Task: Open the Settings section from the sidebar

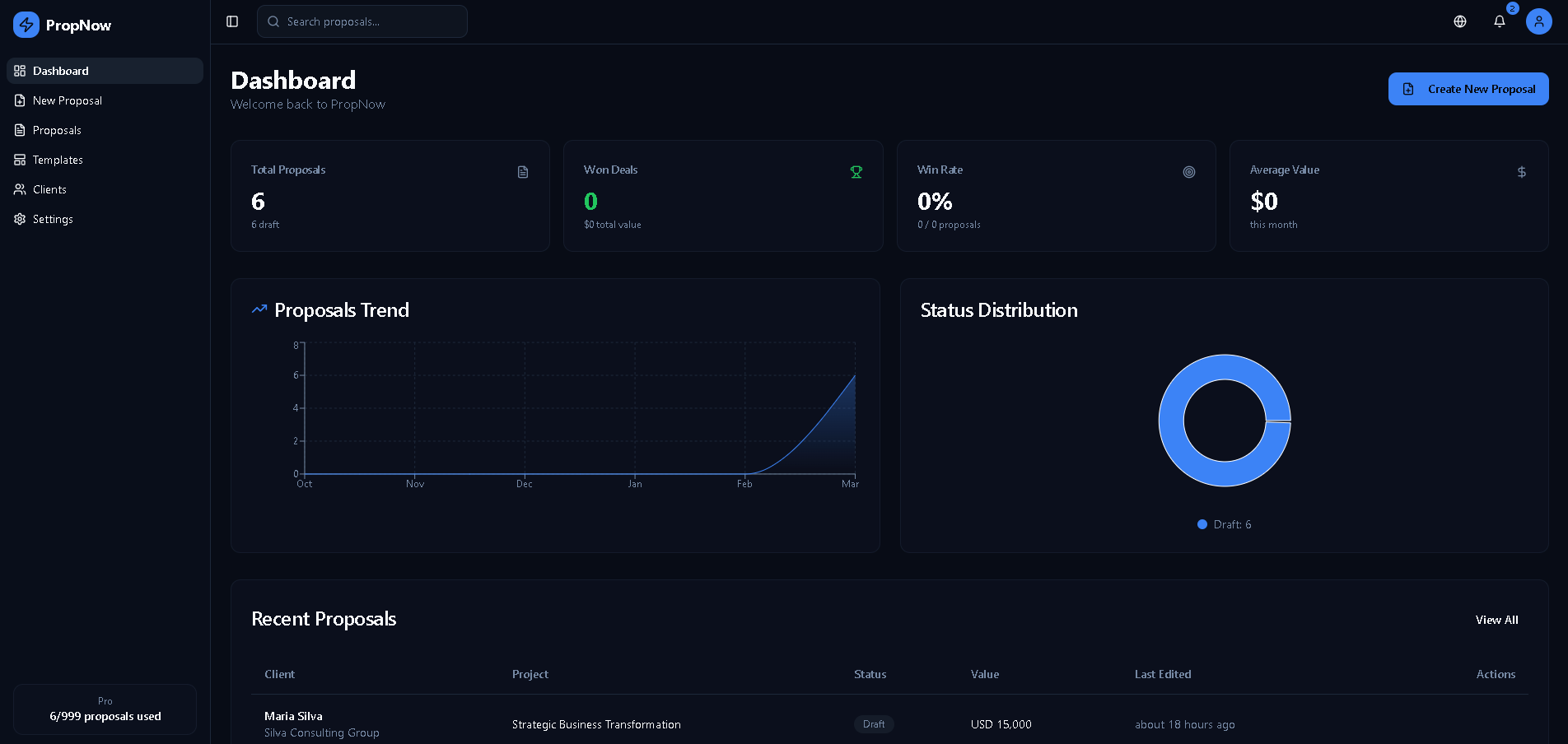Action: [53, 219]
